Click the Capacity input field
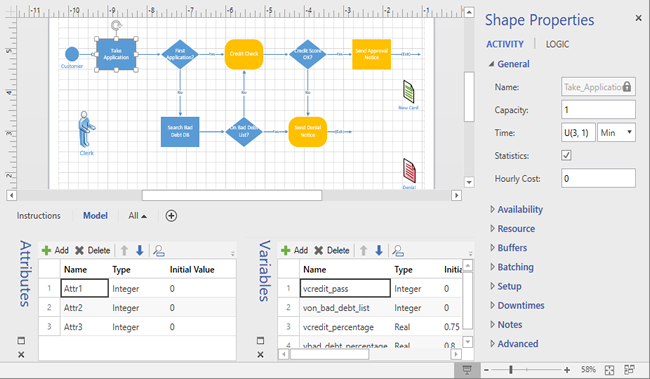Viewport: 650px width, 379px height. tap(598, 110)
